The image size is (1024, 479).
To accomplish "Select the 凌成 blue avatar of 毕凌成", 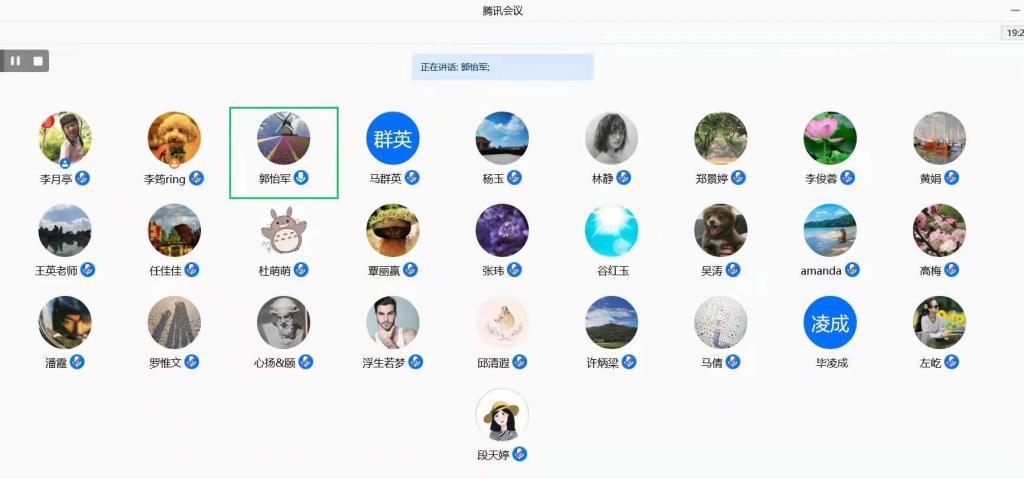I will point(829,322).
